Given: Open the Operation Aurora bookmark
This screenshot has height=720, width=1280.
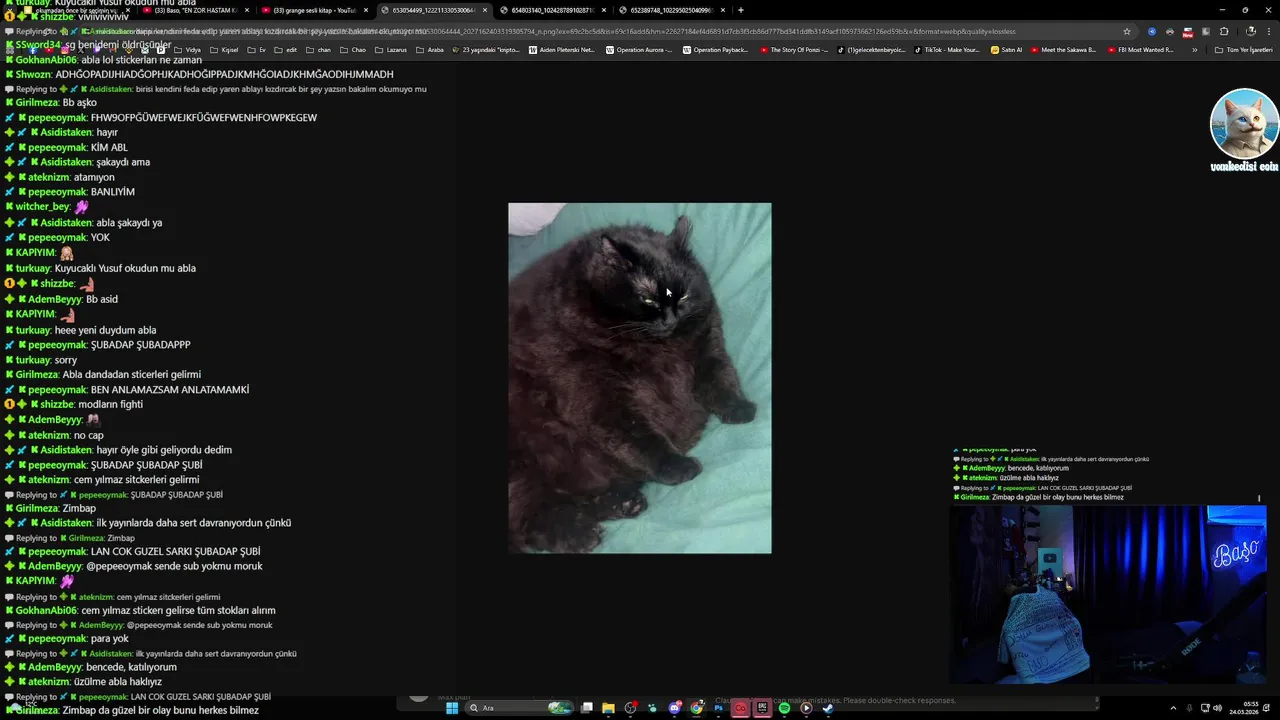Looking at the screenshot, I should [x=638, y=50].
